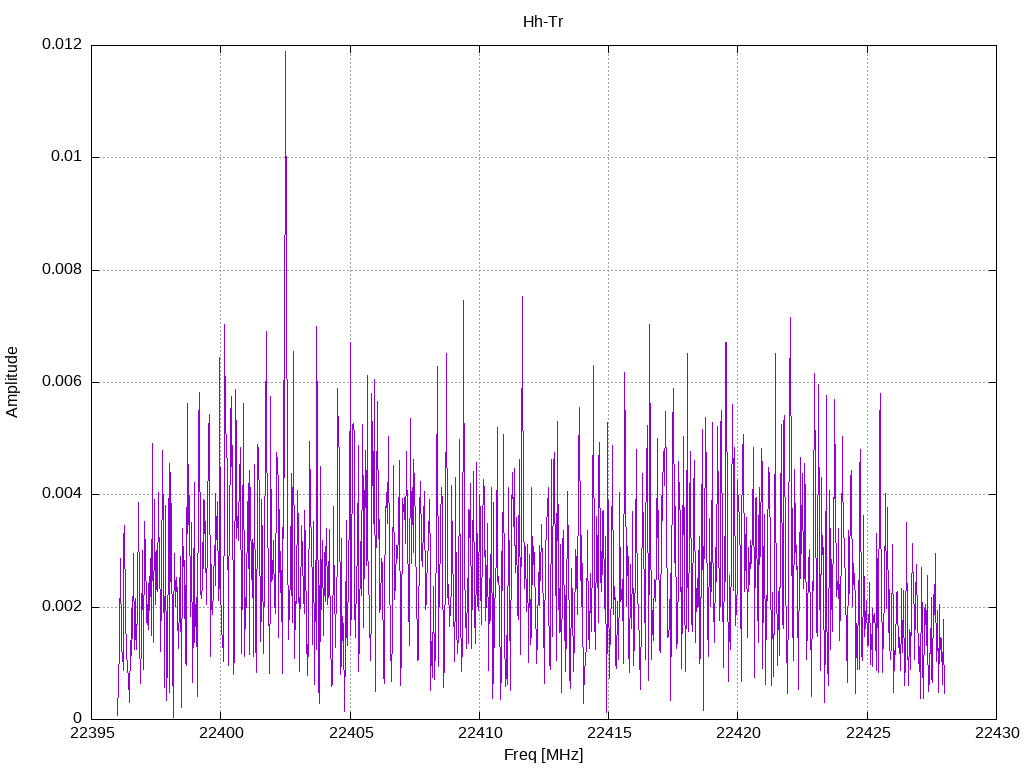1024x768 pixels.
Task: Click the 22420 x-axis tick label
Action: tap(738, 733)
